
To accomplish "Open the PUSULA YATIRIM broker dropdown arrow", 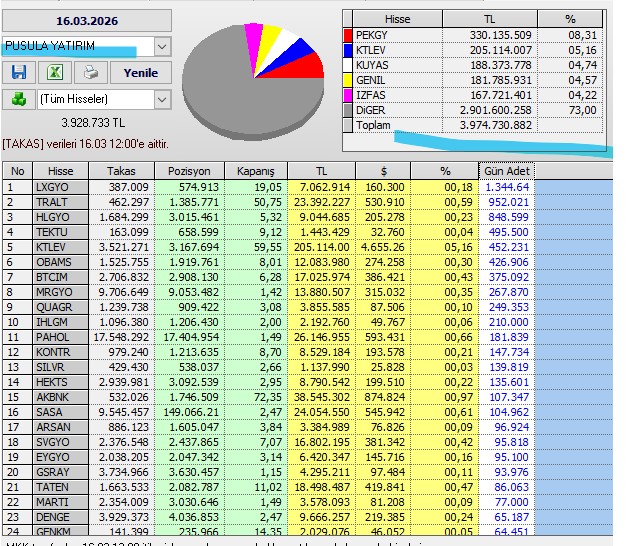I will [x=162, y=47].
